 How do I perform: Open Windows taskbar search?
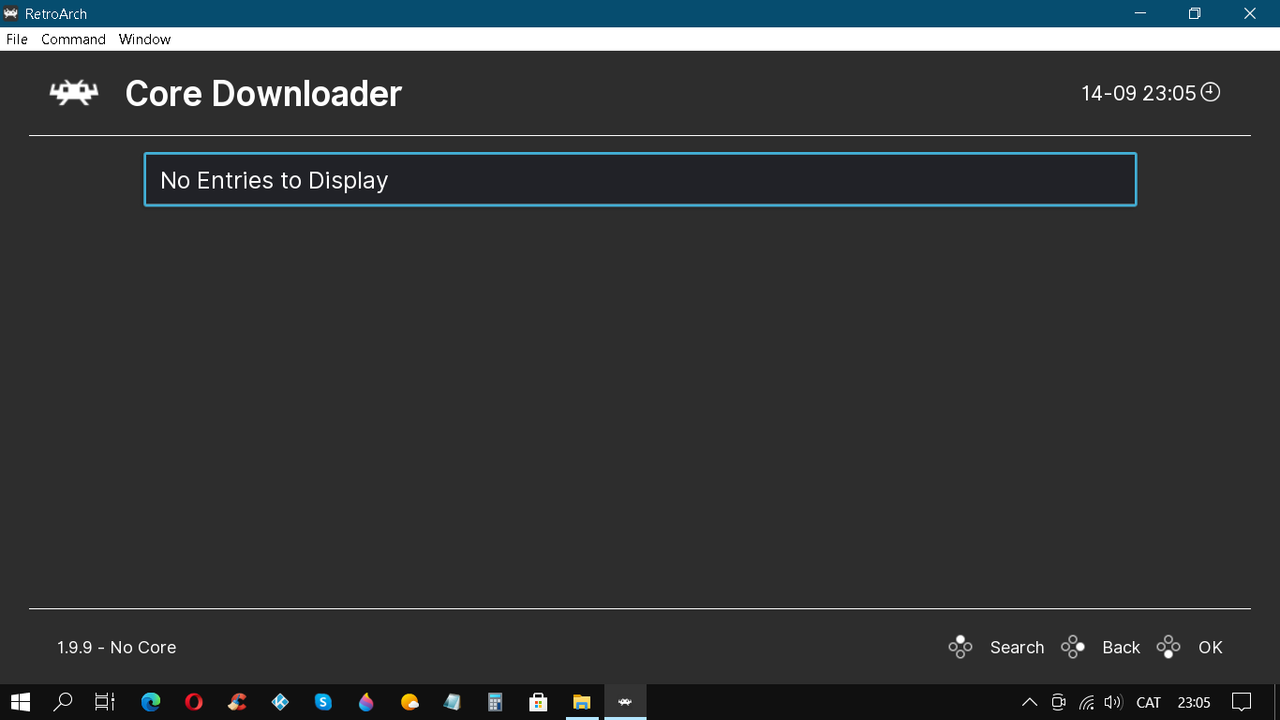pos(63,702)
